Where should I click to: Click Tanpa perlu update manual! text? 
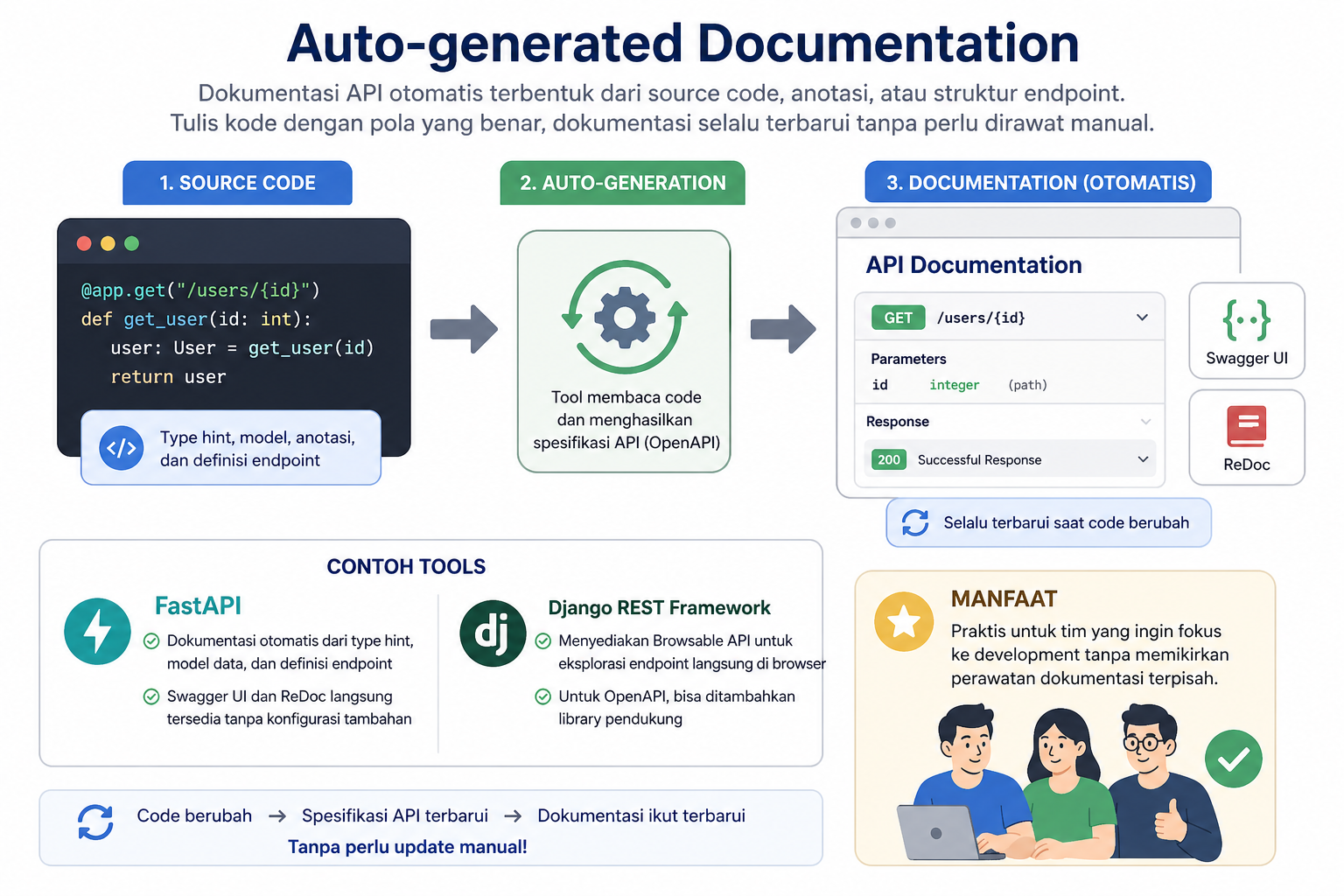[x=408, y=847]
